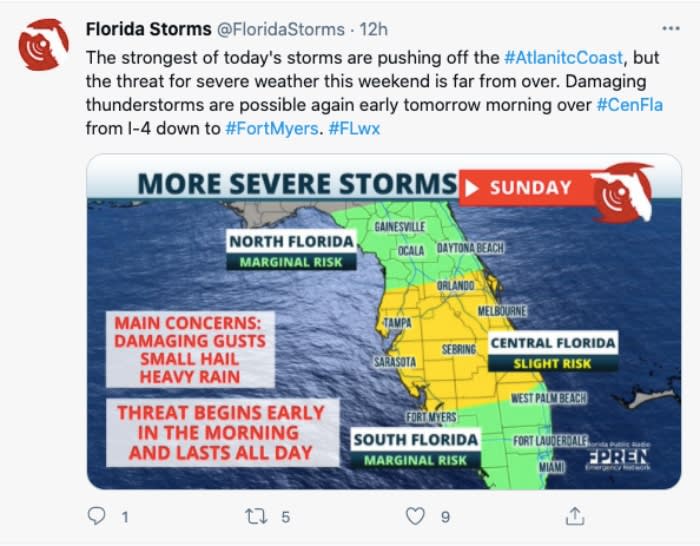The width and height of the screenshot is (700, 546).
Task: Click the like count of 9
Action: tap(445, 517)
